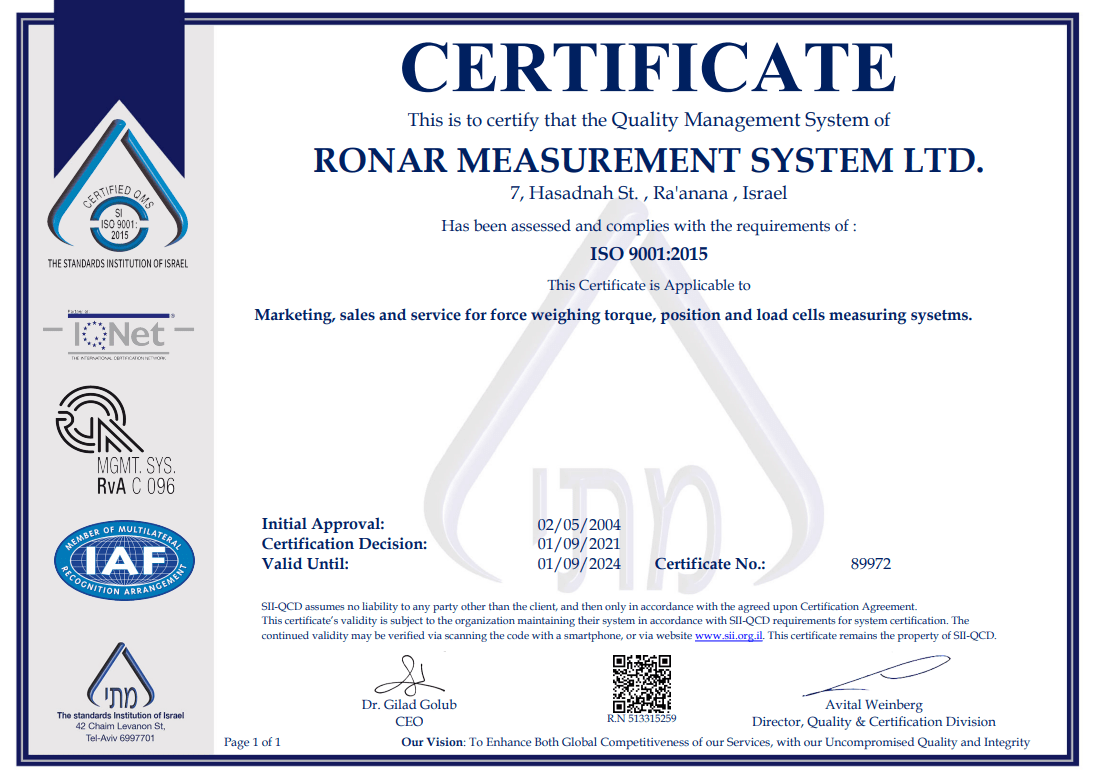
Task: Click the name Avital Weinberg
Action: 874,704
